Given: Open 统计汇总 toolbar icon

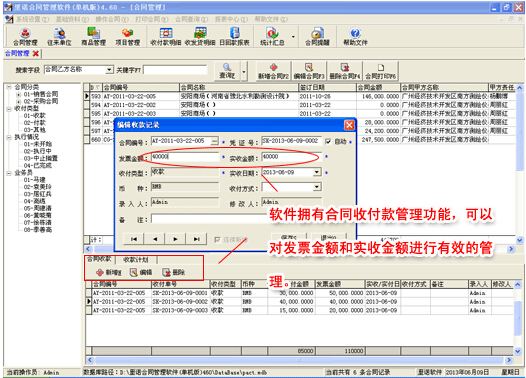Looking at the screenshot, I should [272, 37].
